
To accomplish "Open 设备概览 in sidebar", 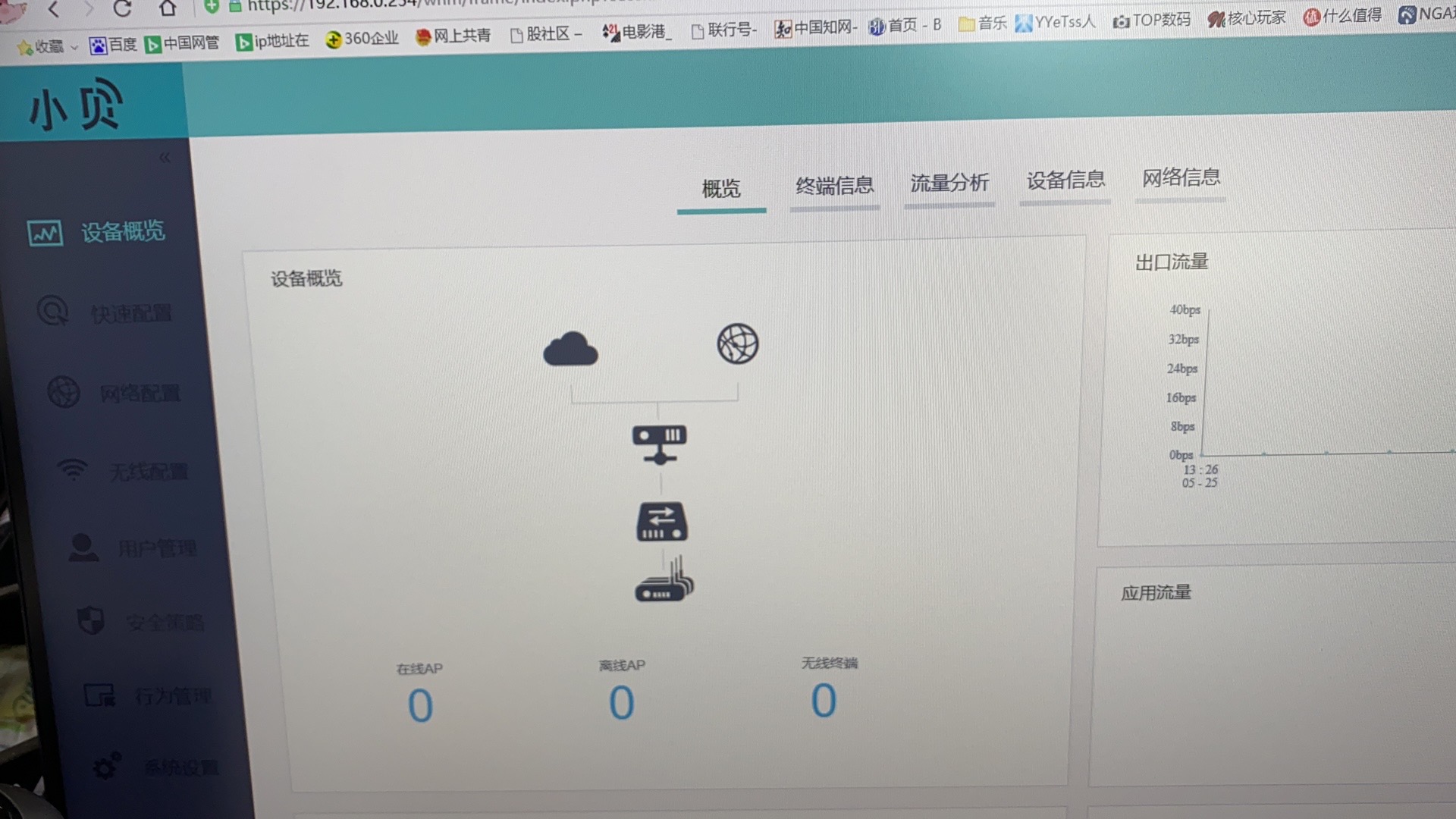I will coord(121,232).
